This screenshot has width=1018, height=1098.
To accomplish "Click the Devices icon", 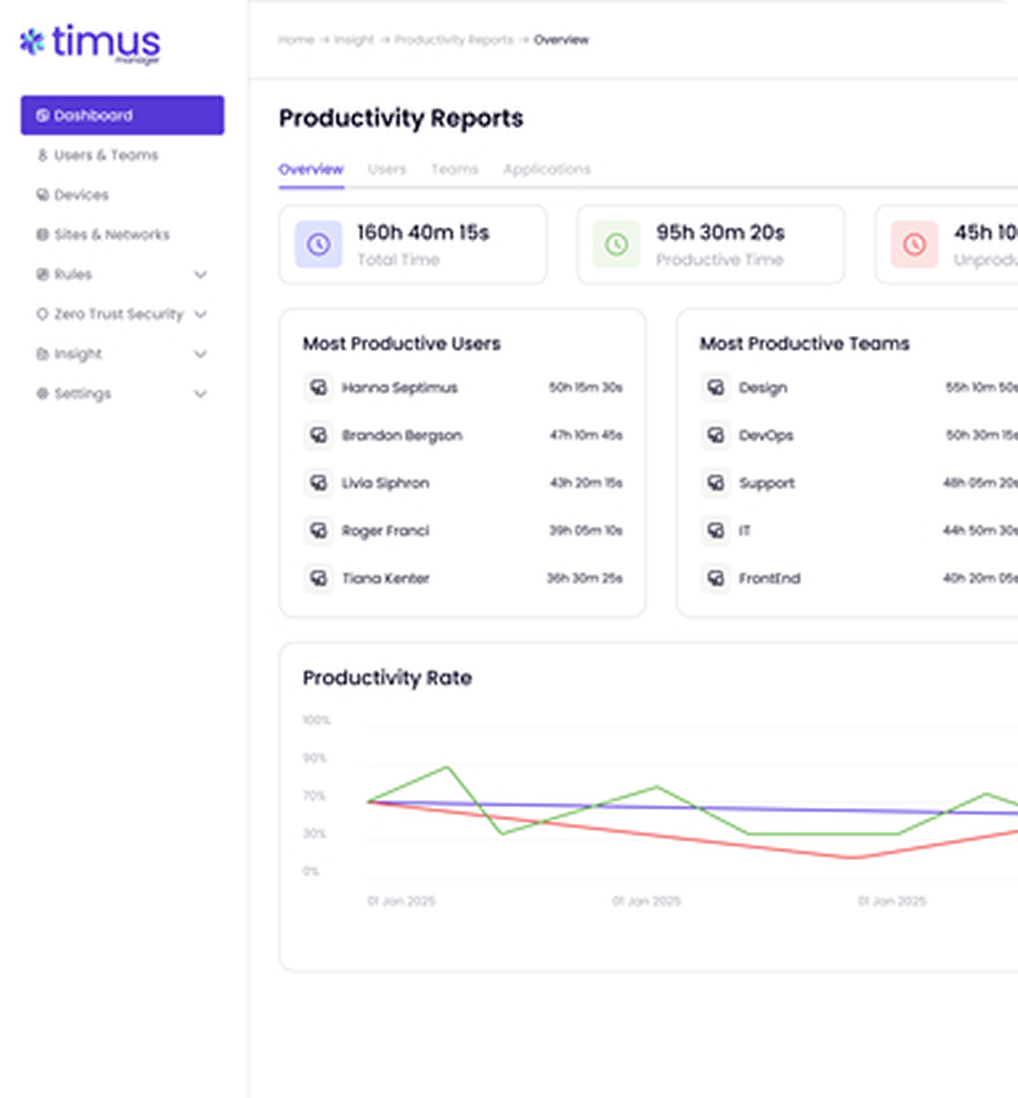I will 43,195.
